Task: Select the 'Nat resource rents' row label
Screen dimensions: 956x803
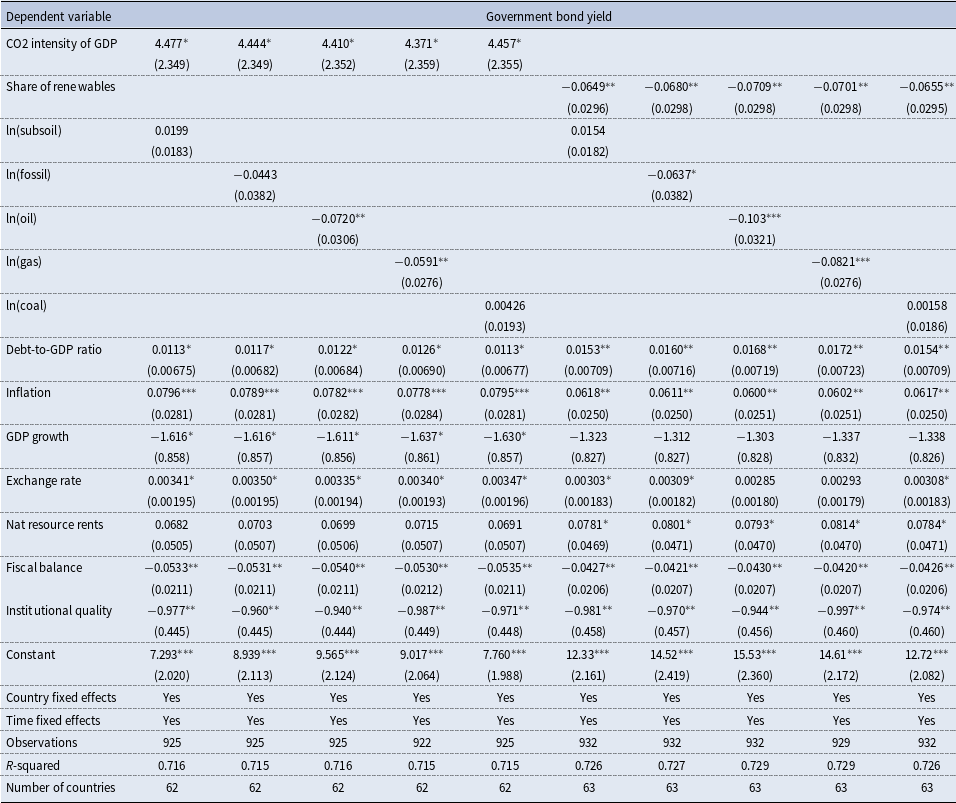Action: [54, 524]
